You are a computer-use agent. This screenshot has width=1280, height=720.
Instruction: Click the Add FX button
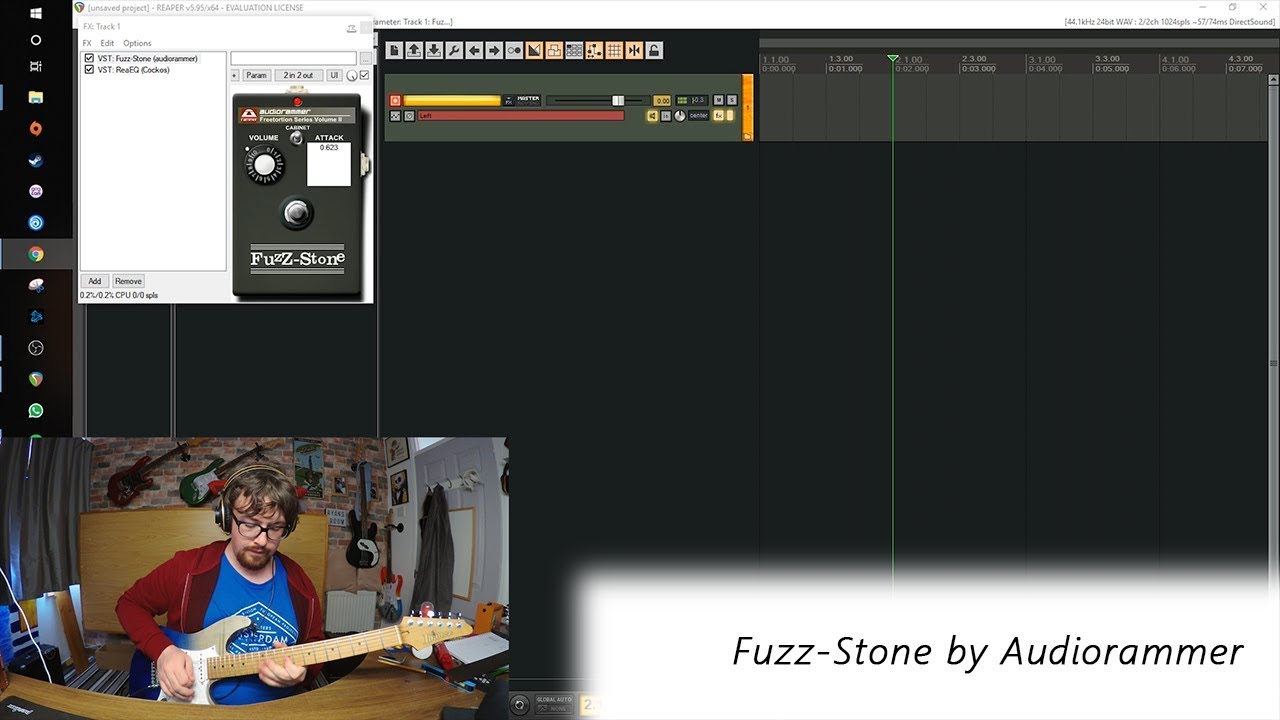[x=94, y=281]
